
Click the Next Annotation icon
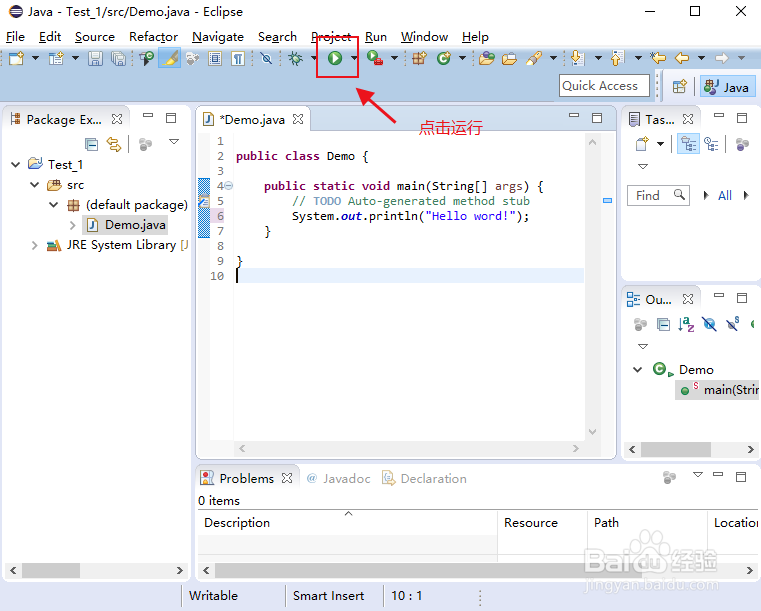(x=578, y=58)
